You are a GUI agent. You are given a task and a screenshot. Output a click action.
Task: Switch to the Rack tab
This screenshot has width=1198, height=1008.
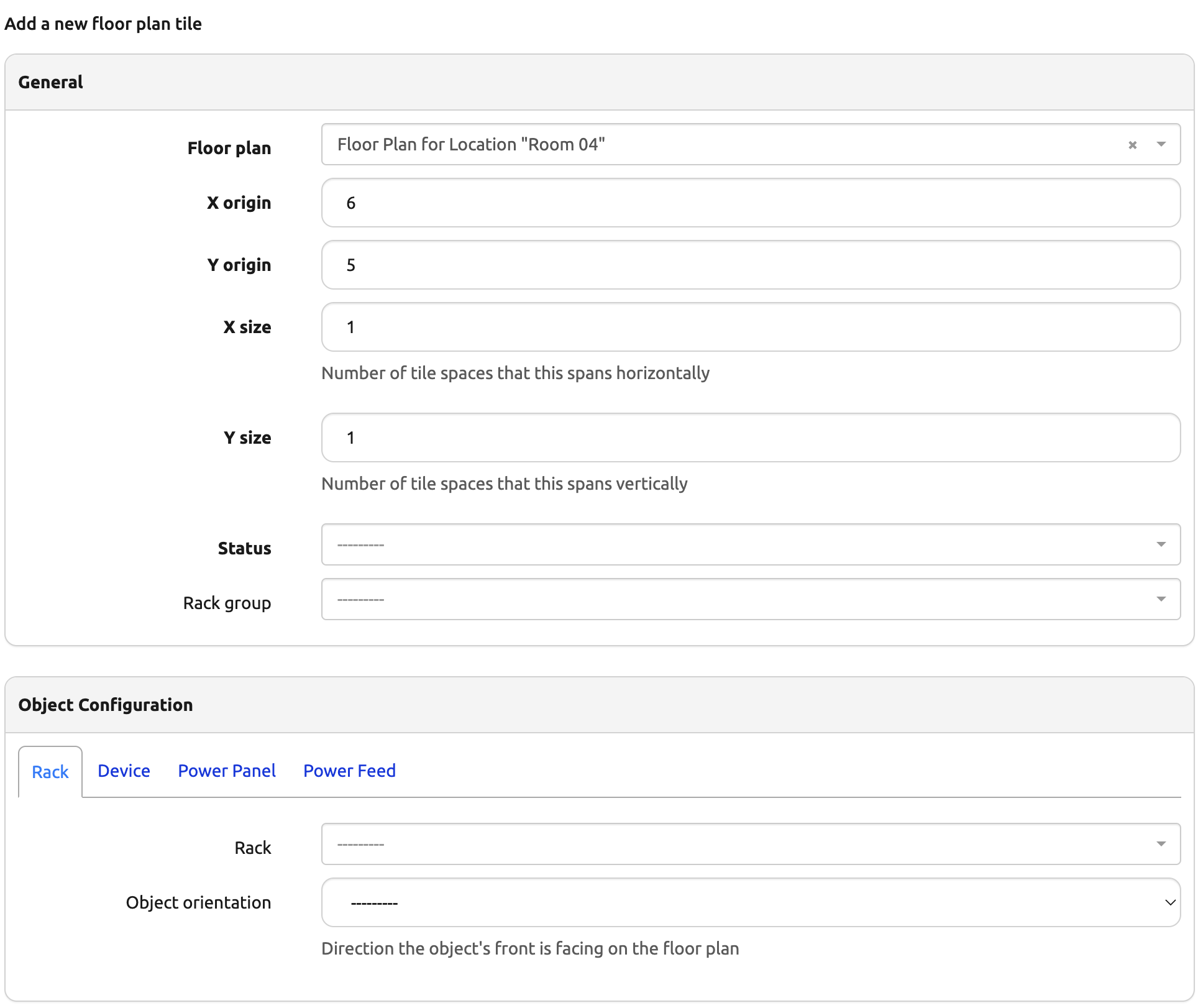pos(50,772)
